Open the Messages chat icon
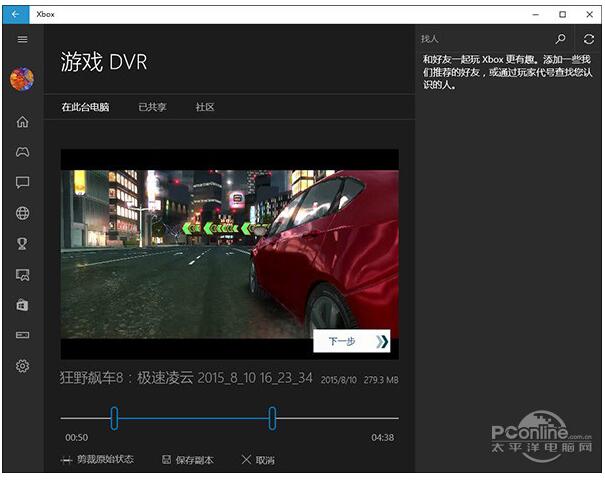The image size is (605, 488). [x=22, y=182]
